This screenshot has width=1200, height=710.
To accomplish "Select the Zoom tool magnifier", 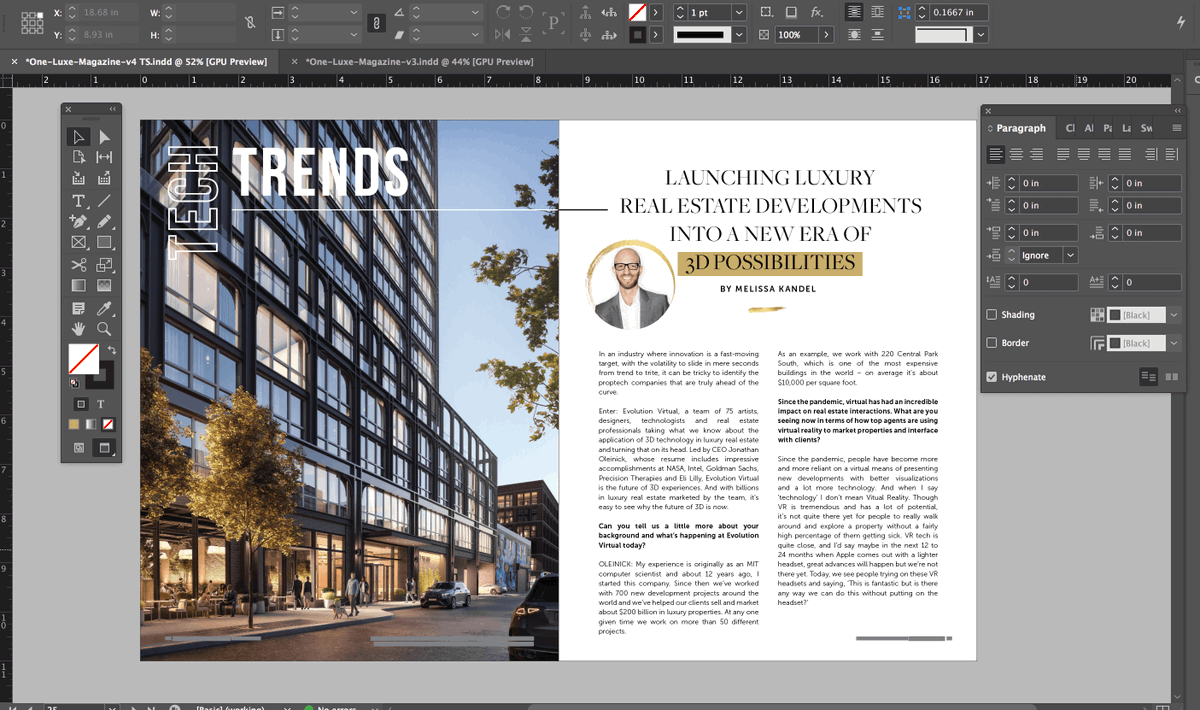I will pyautogui.click(x=104, y=328).
